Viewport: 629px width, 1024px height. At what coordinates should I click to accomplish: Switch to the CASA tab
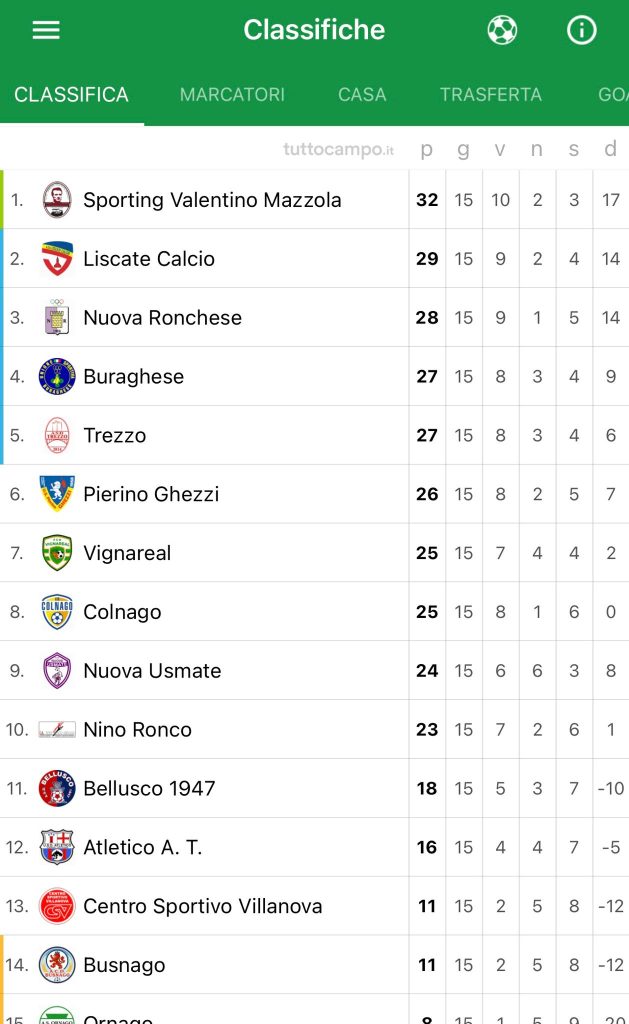pos(362,95)
